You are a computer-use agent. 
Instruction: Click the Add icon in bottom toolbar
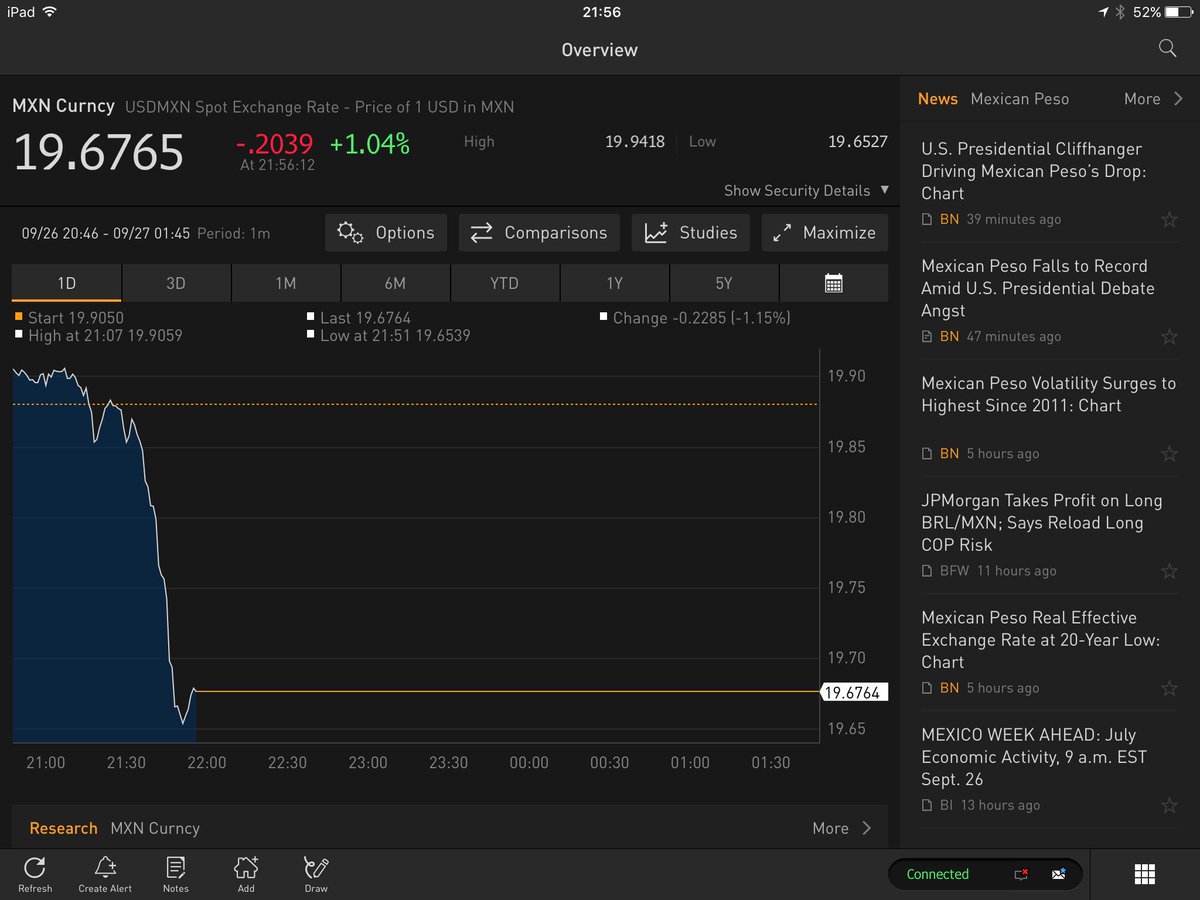point(245,873)
